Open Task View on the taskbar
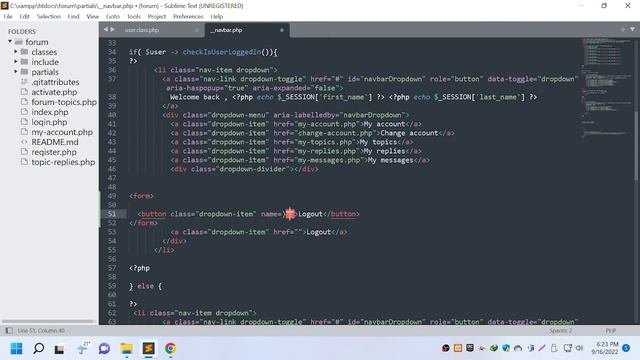This screenshot has width=640, height=360. pyautogui.click(x=60, y=349)
